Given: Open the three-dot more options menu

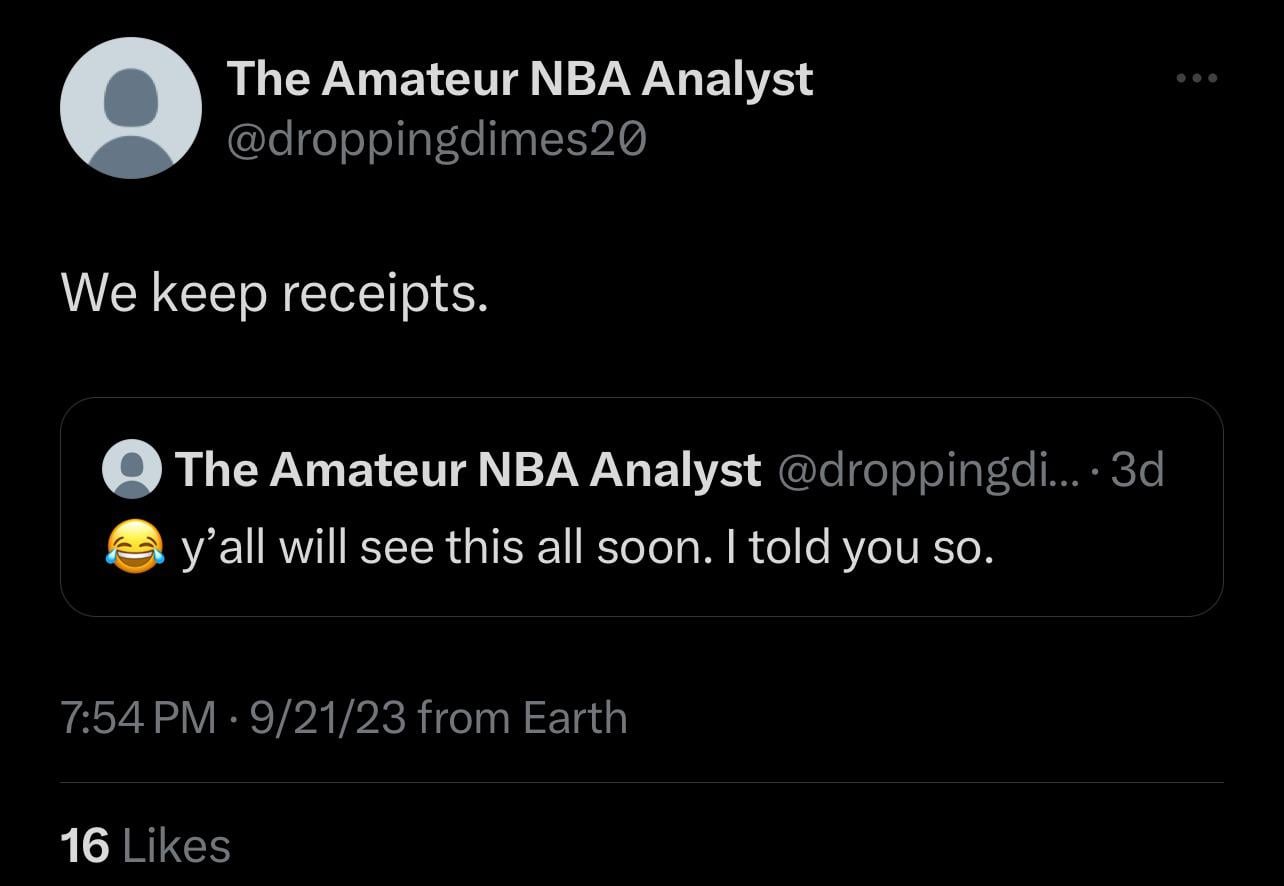Looking at the screenshot, I should click(x=1197, y=78).
